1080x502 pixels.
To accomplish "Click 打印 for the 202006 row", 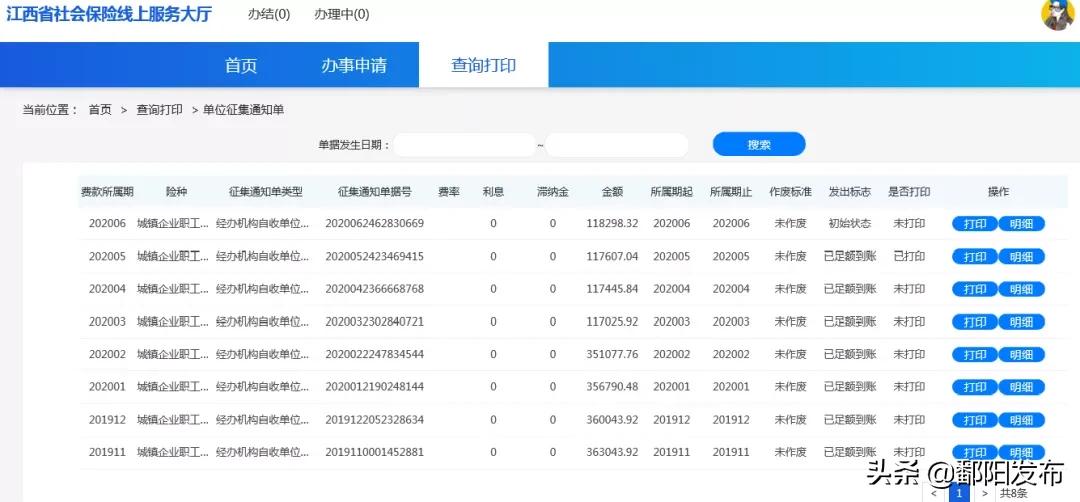I will pyautogui.click(x=975, y=224).
